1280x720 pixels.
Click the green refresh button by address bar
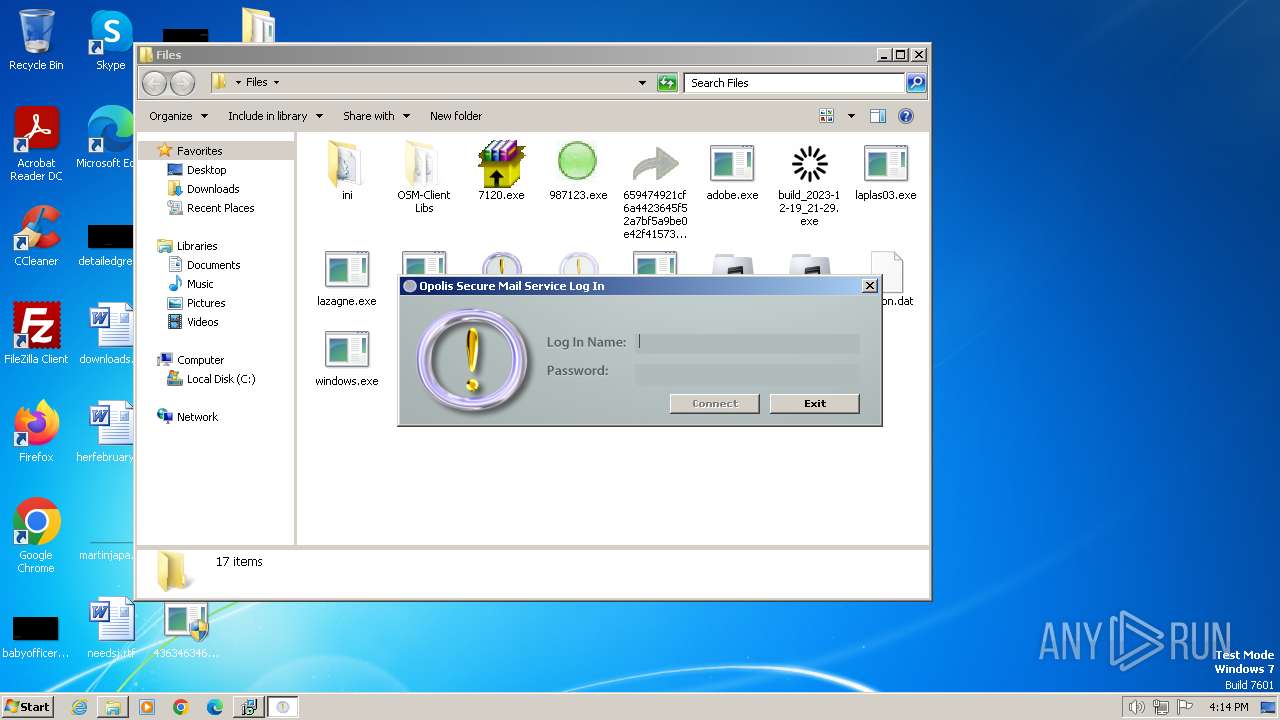(x=667, y=83)
